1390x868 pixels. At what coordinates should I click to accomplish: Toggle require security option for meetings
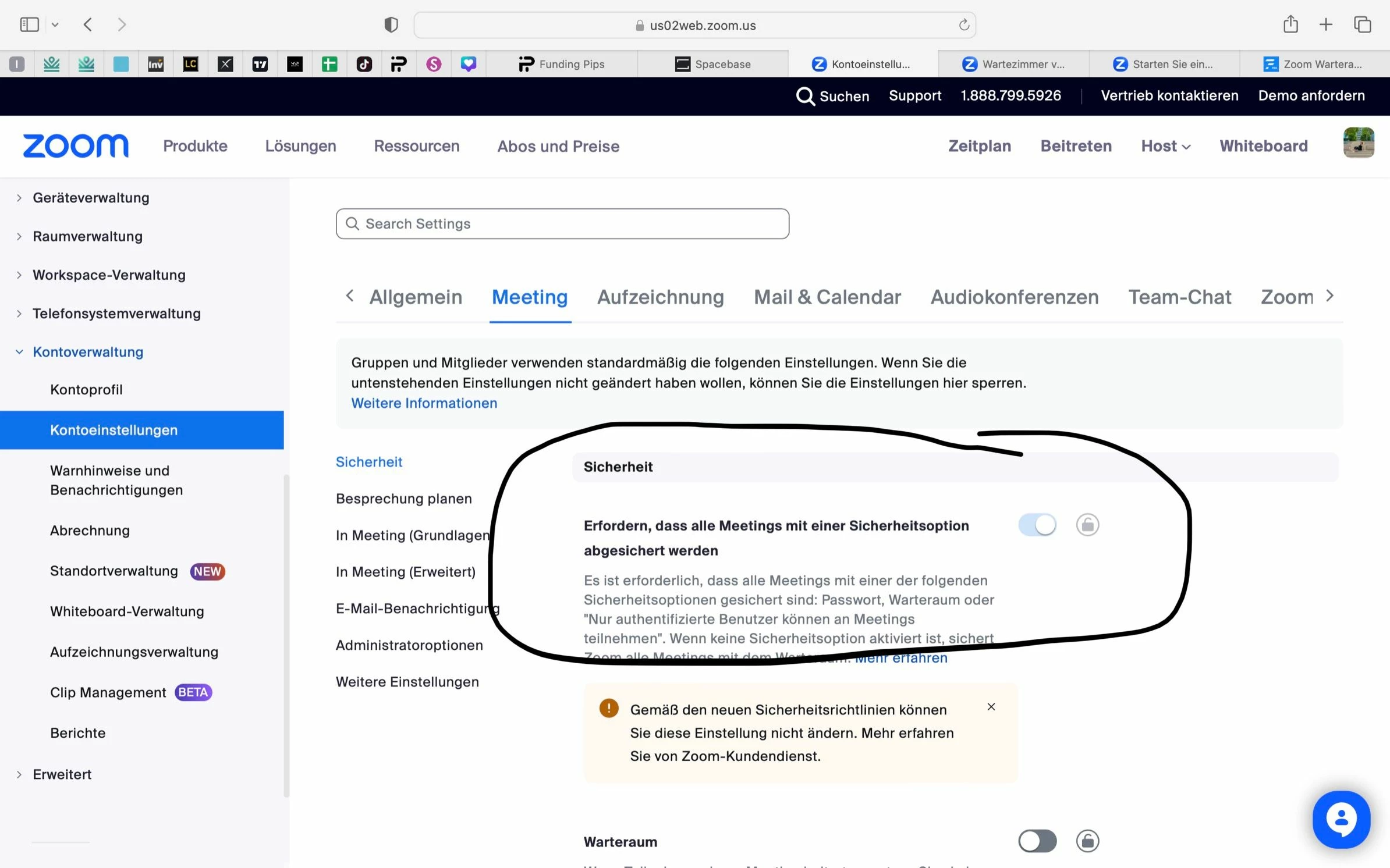1037,525
